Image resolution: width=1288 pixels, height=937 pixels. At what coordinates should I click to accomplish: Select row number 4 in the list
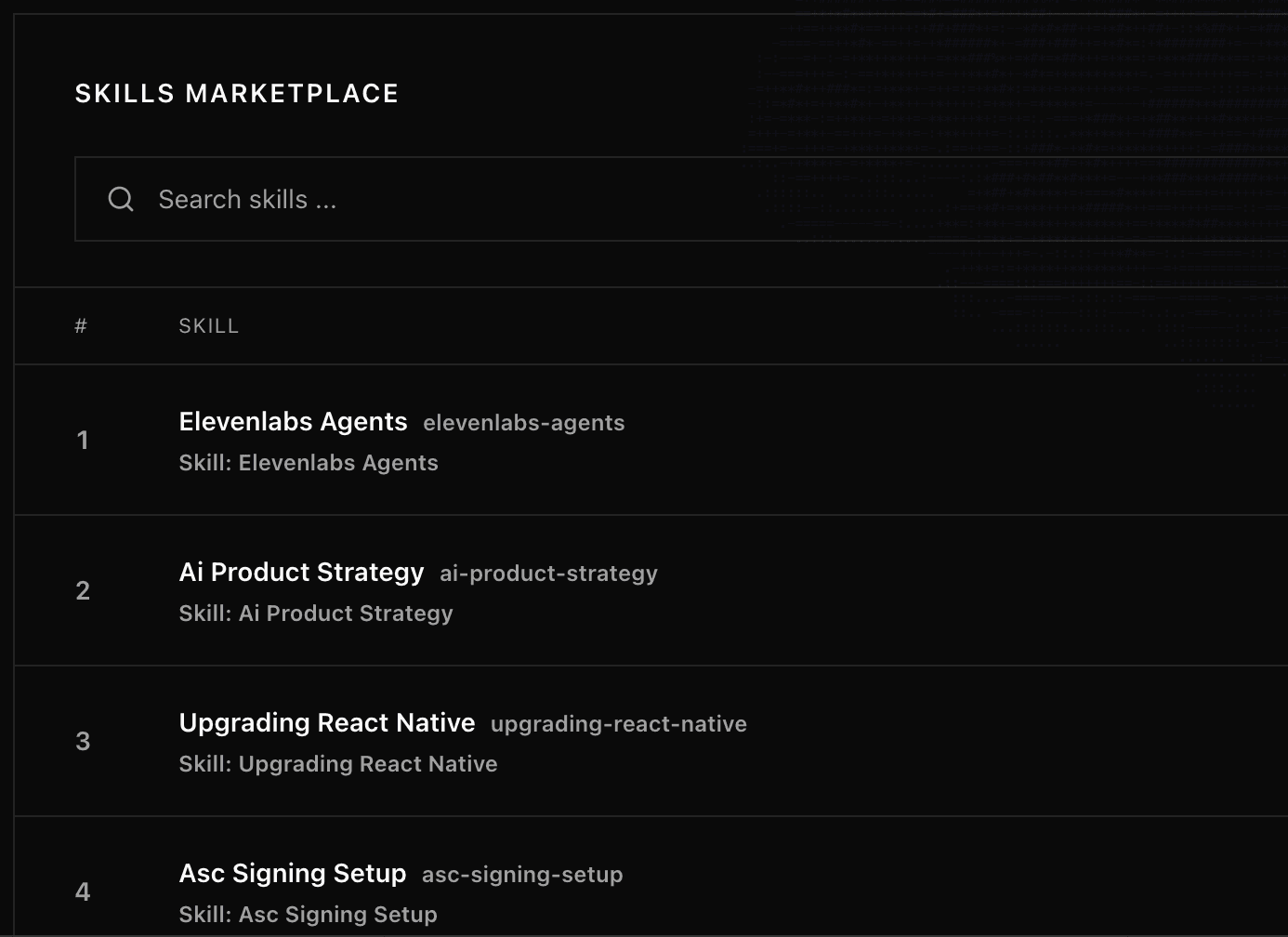click(83, 891)
